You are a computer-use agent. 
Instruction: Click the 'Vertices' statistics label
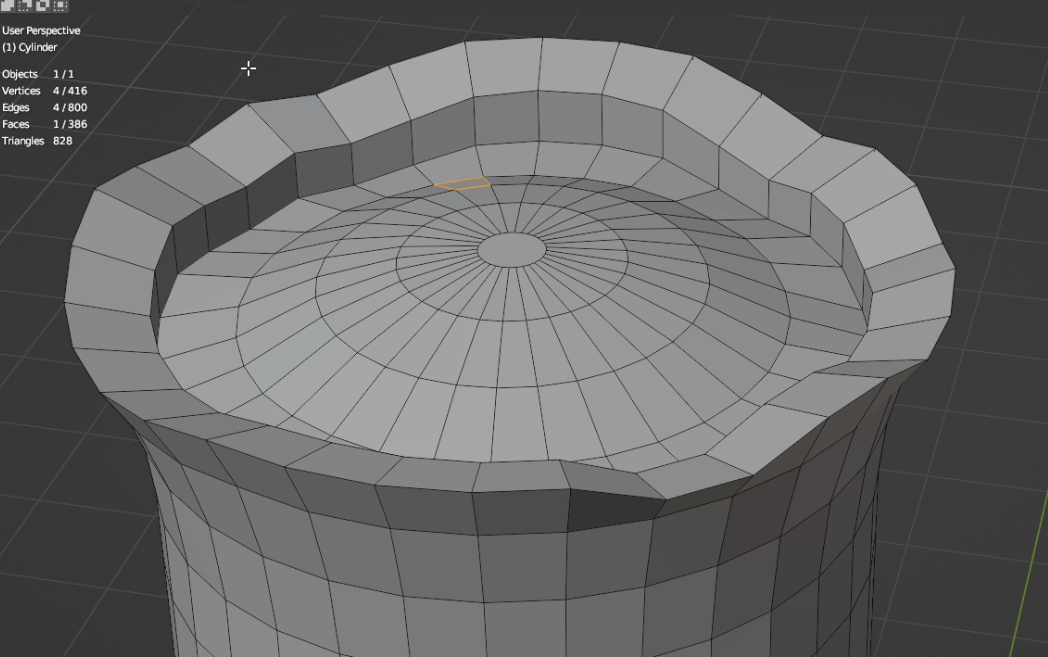(x=21, y=91)
